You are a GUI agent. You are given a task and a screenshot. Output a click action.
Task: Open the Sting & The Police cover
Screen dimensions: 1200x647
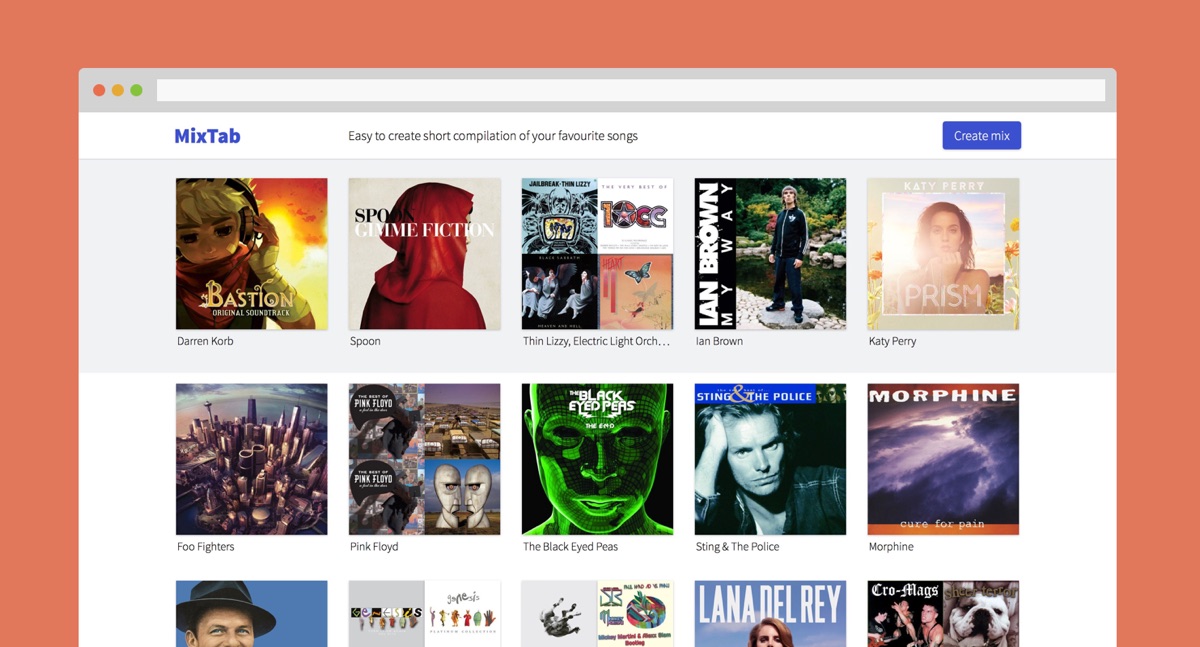[x=771, y=460]
